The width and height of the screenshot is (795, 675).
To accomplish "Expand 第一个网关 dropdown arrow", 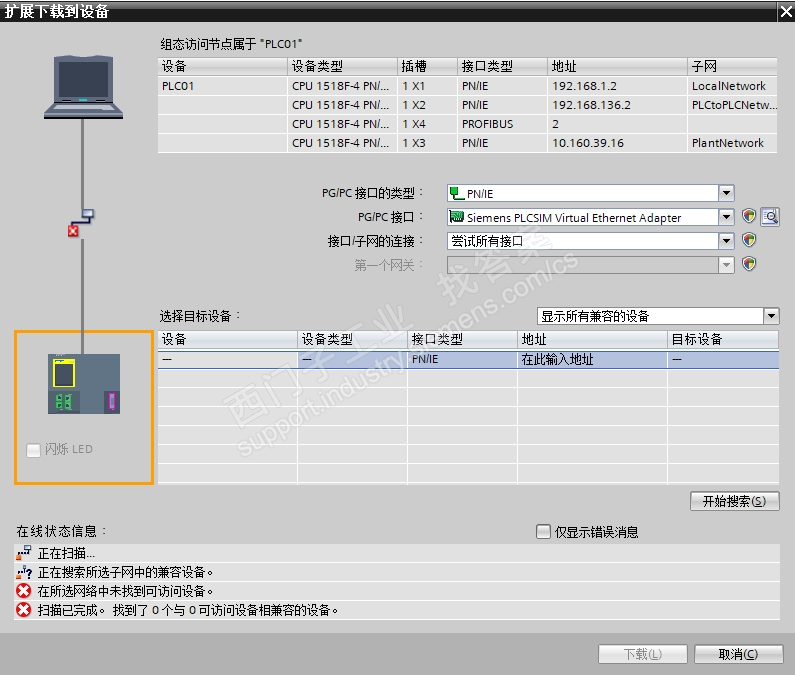I will tap(726, 264).
